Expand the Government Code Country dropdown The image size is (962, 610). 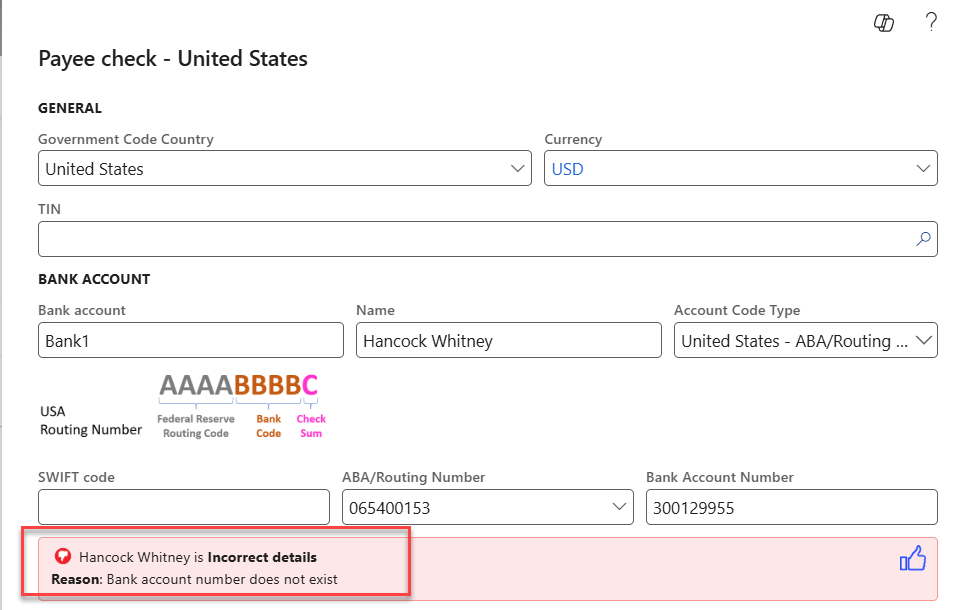coord(517,169)
